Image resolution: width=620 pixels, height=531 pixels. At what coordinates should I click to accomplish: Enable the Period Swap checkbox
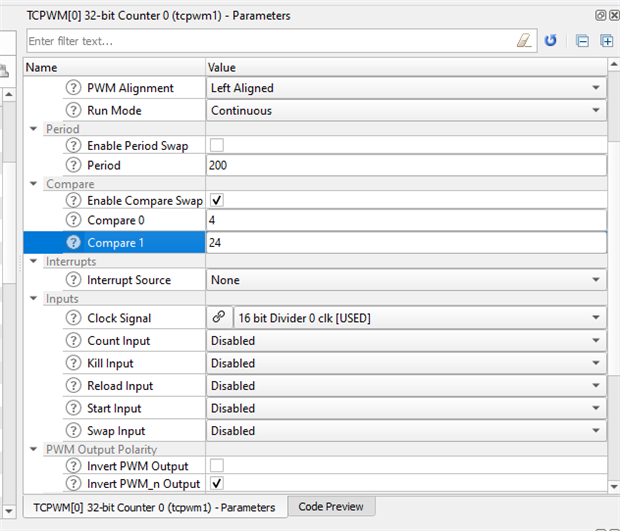[217, 146]
